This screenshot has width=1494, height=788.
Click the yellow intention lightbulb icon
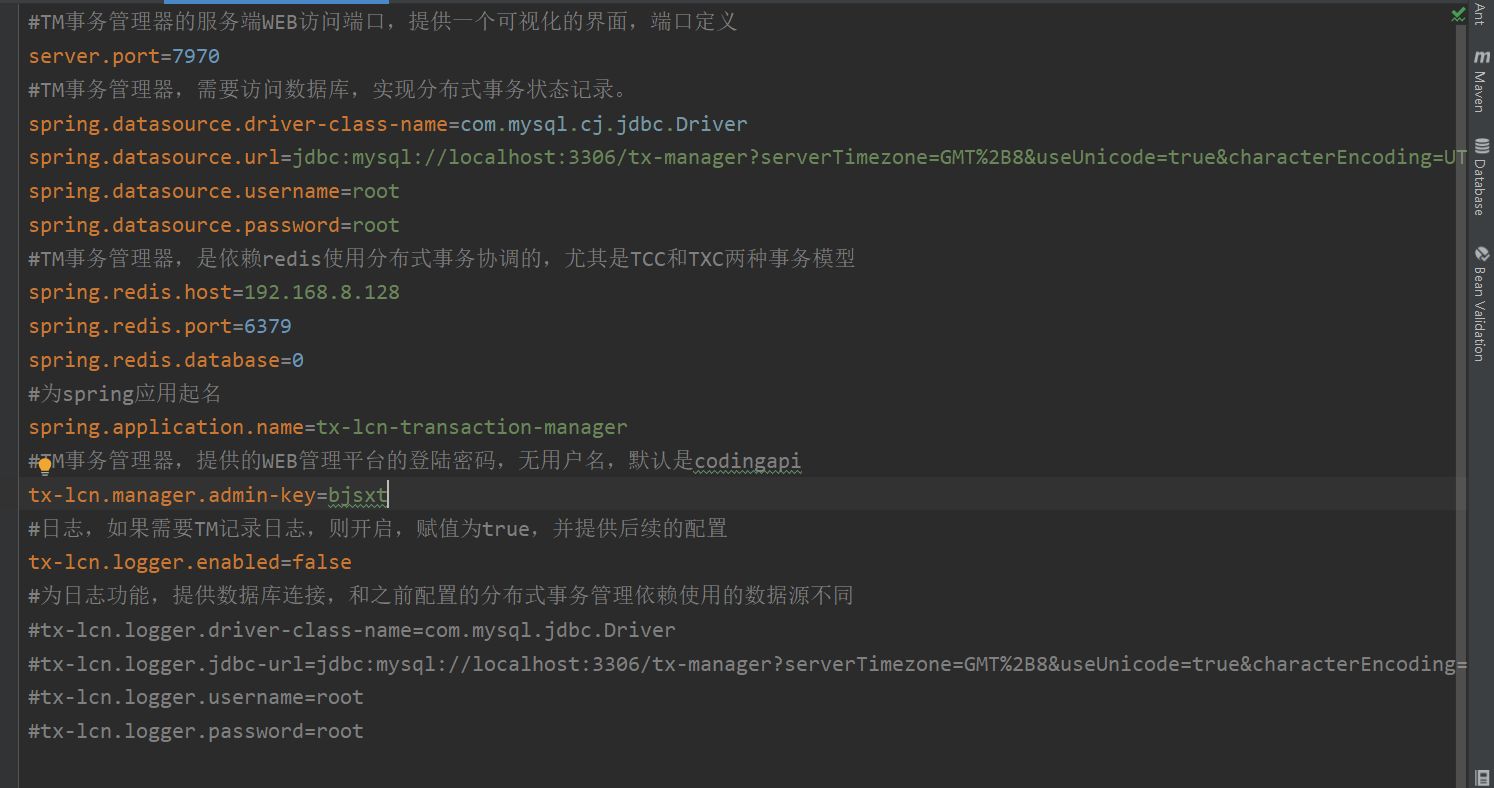coord(45,466)
